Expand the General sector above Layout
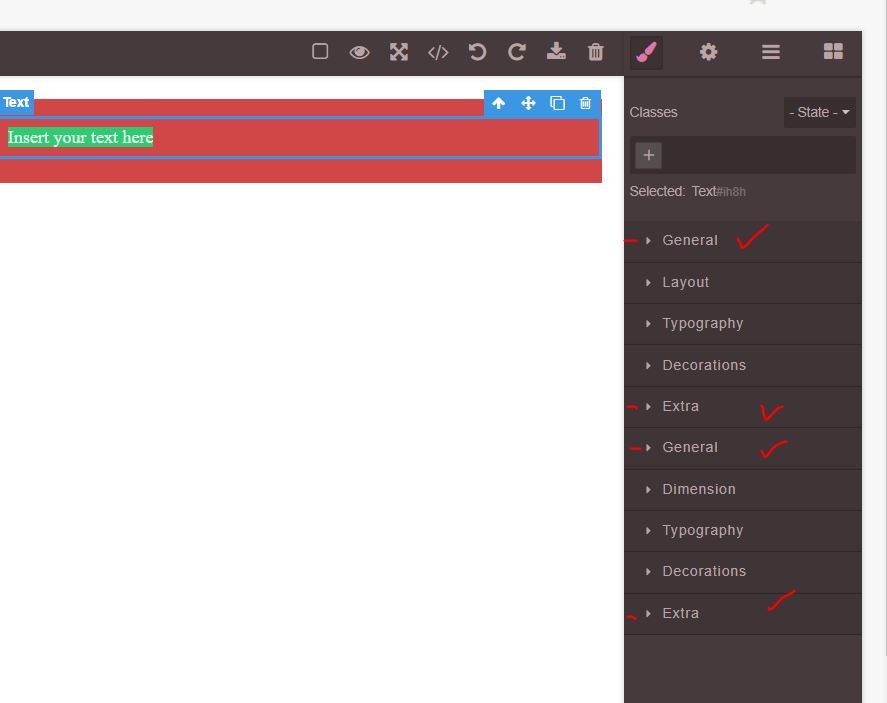887x703 pixels. (x=743, y=240)
